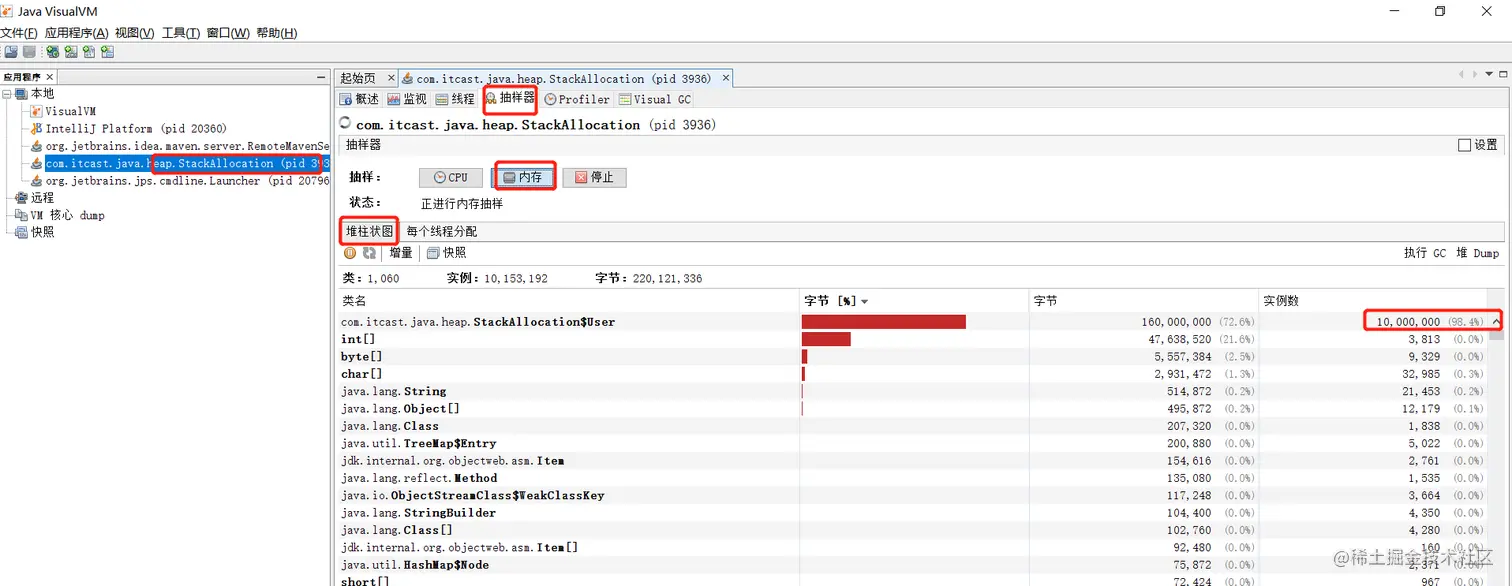Switch to the 线程 tab
Image resolution: width=1512 pixels, height=586 pixels.
point(455,99)
